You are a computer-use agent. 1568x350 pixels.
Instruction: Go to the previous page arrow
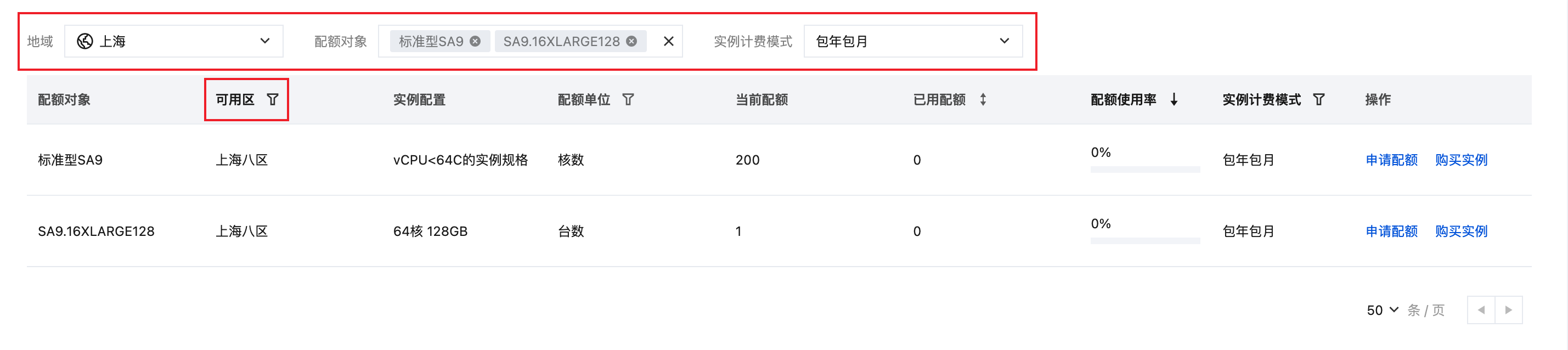[1481, 311]
